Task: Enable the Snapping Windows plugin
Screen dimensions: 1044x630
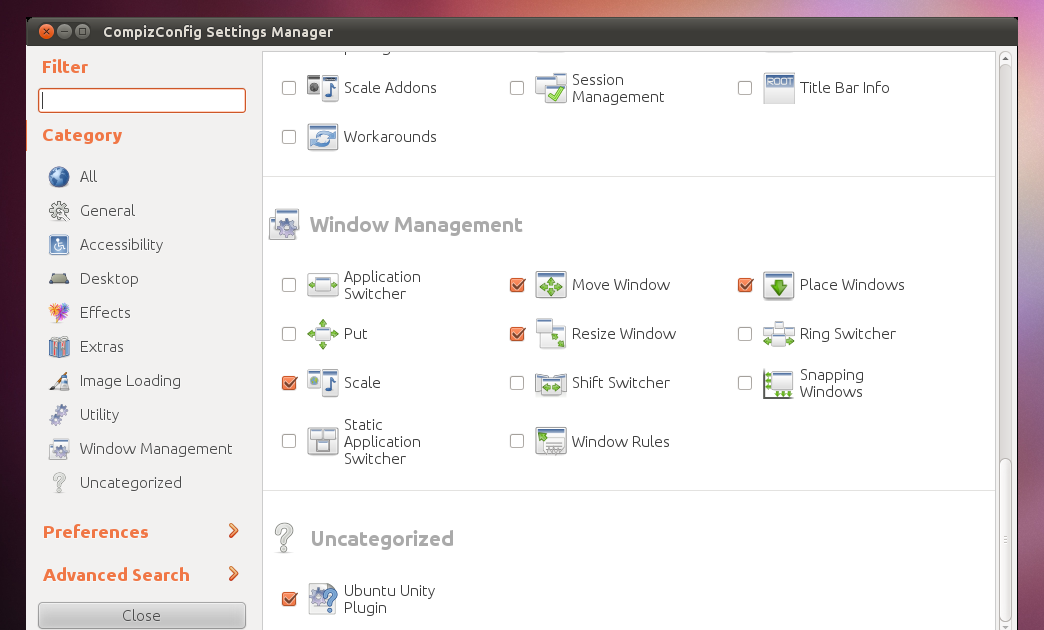Action: pyautogui.click(x=744, y=383)
